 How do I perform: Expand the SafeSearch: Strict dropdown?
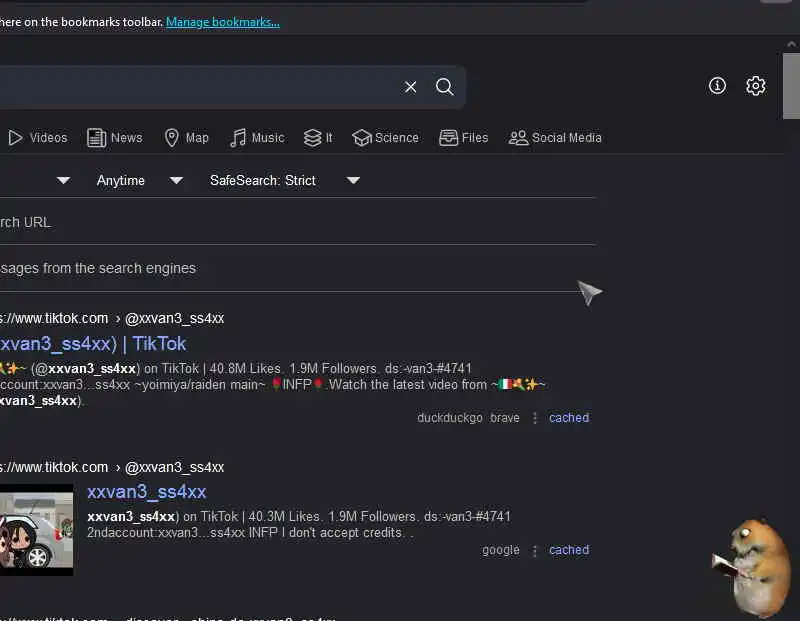[x=285, y=181]
